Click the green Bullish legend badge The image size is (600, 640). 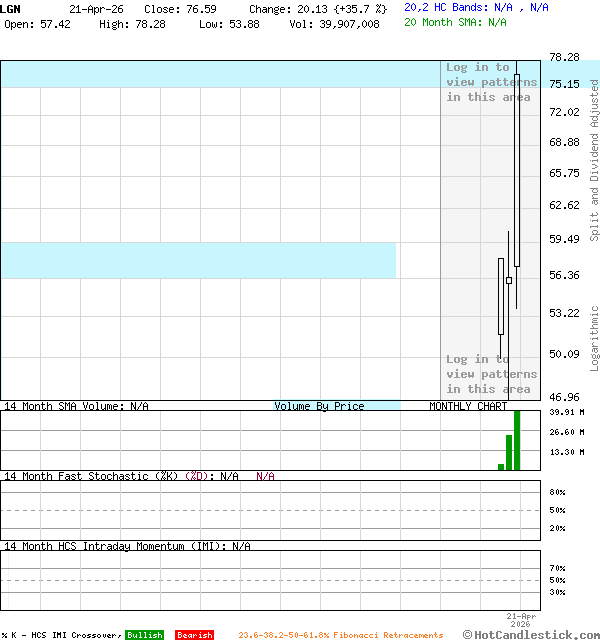coord(144,635)
